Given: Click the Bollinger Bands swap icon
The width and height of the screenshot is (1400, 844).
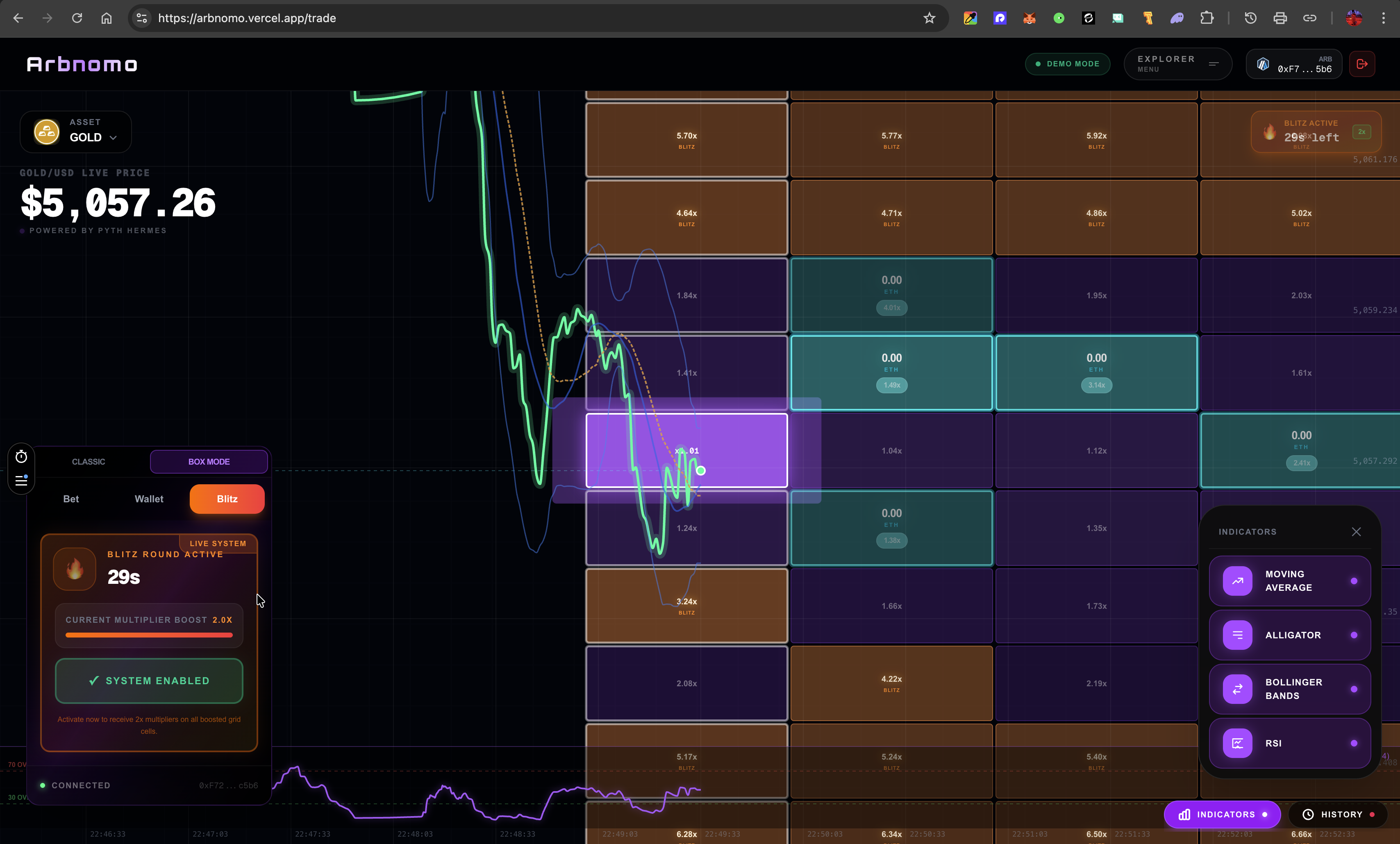Looking at the screenshot, I should click(x=1237, y=689).
